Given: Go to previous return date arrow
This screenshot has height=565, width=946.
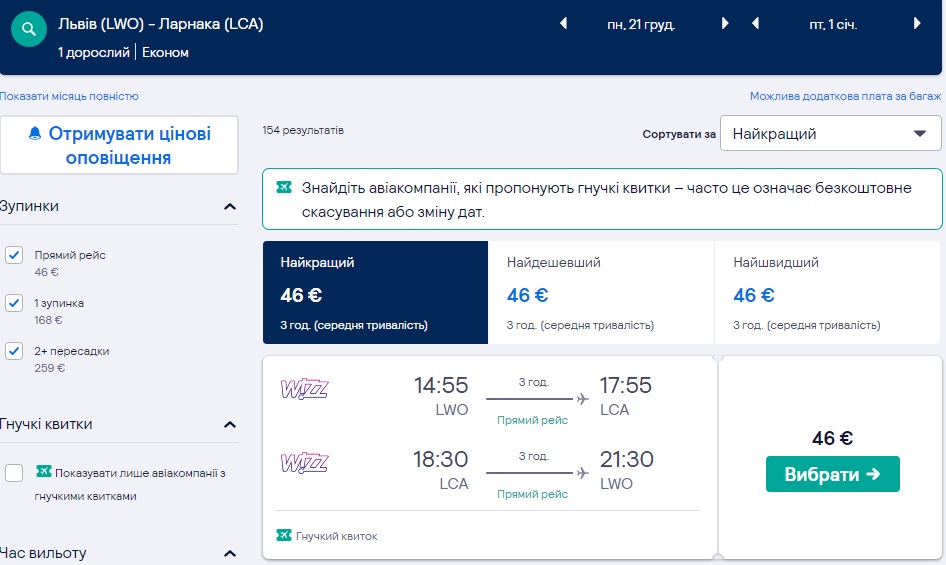Looking at the screenshot, I should coord(756,24).
